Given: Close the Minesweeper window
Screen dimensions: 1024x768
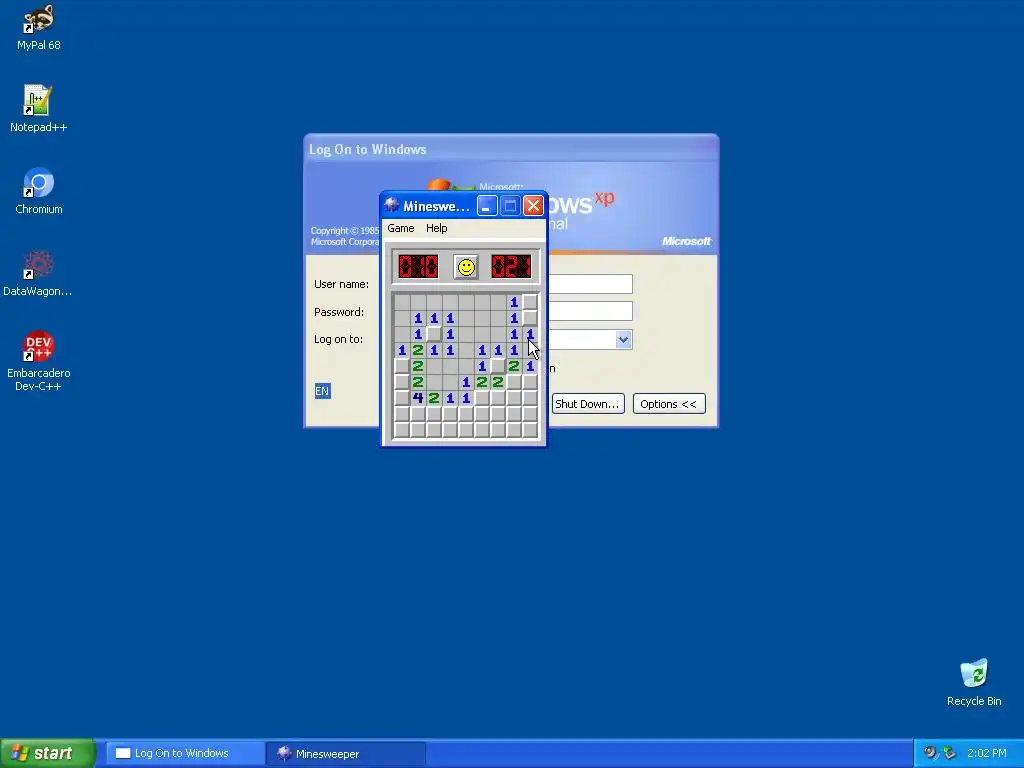Looking at the screenshot, I should click(x=534, y=206).
